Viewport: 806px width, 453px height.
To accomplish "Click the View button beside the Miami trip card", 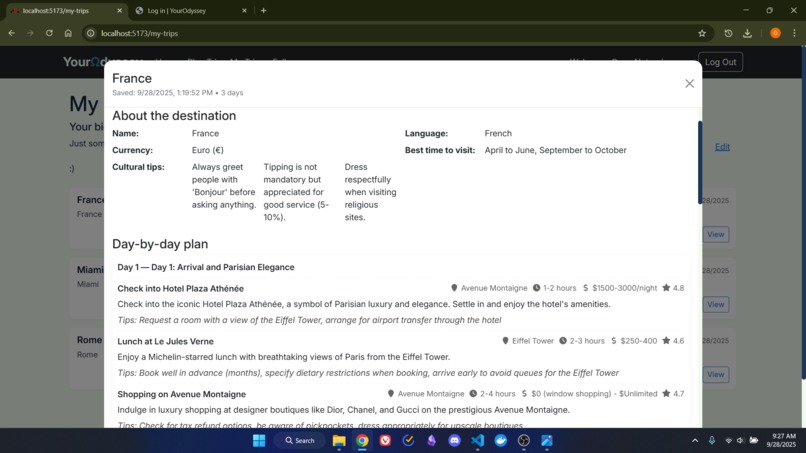I will [716, 304].
